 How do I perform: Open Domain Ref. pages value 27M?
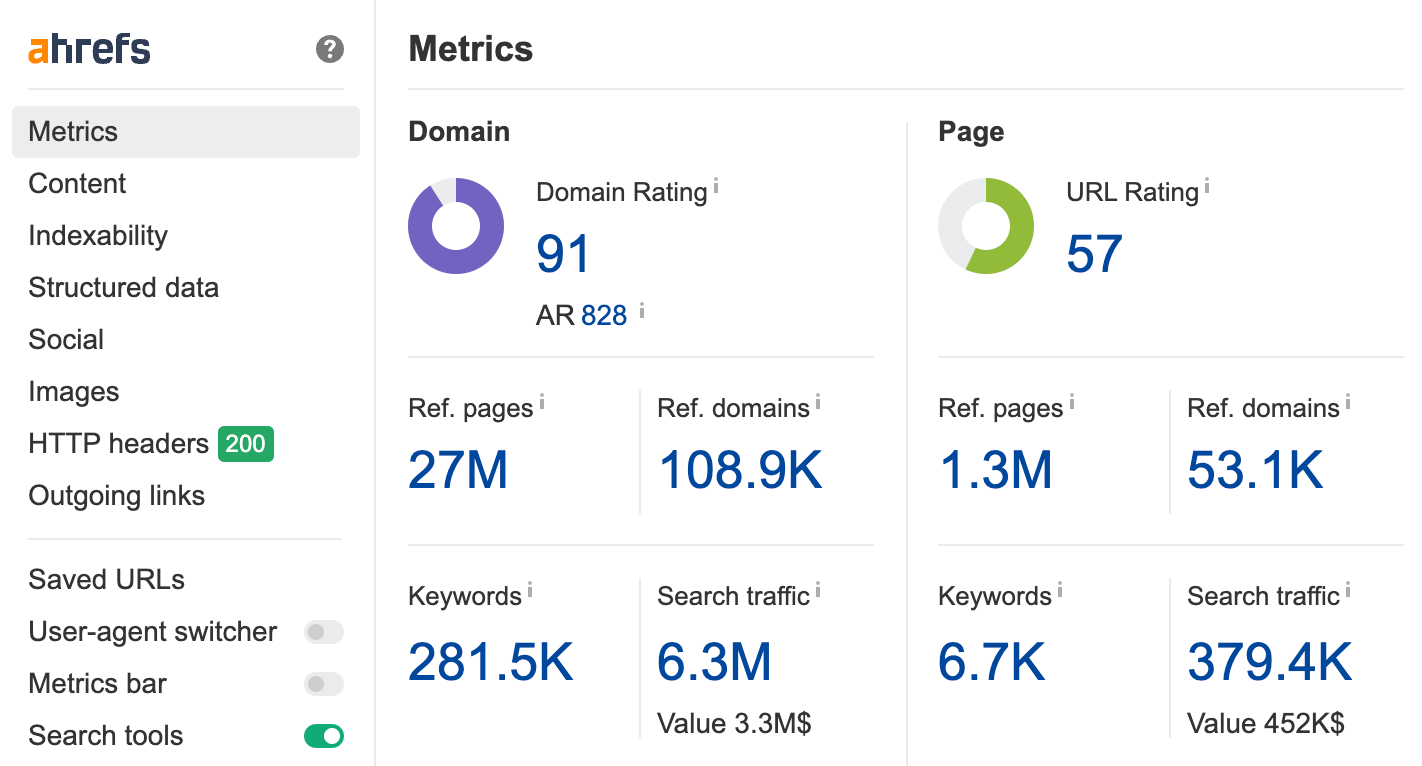click(x=458, y=470)
